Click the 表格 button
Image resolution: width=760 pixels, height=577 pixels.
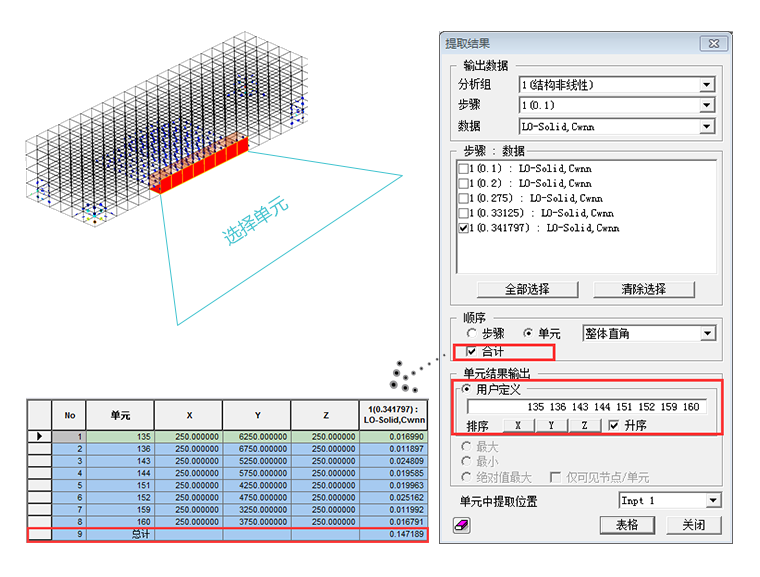coord(627,525)
